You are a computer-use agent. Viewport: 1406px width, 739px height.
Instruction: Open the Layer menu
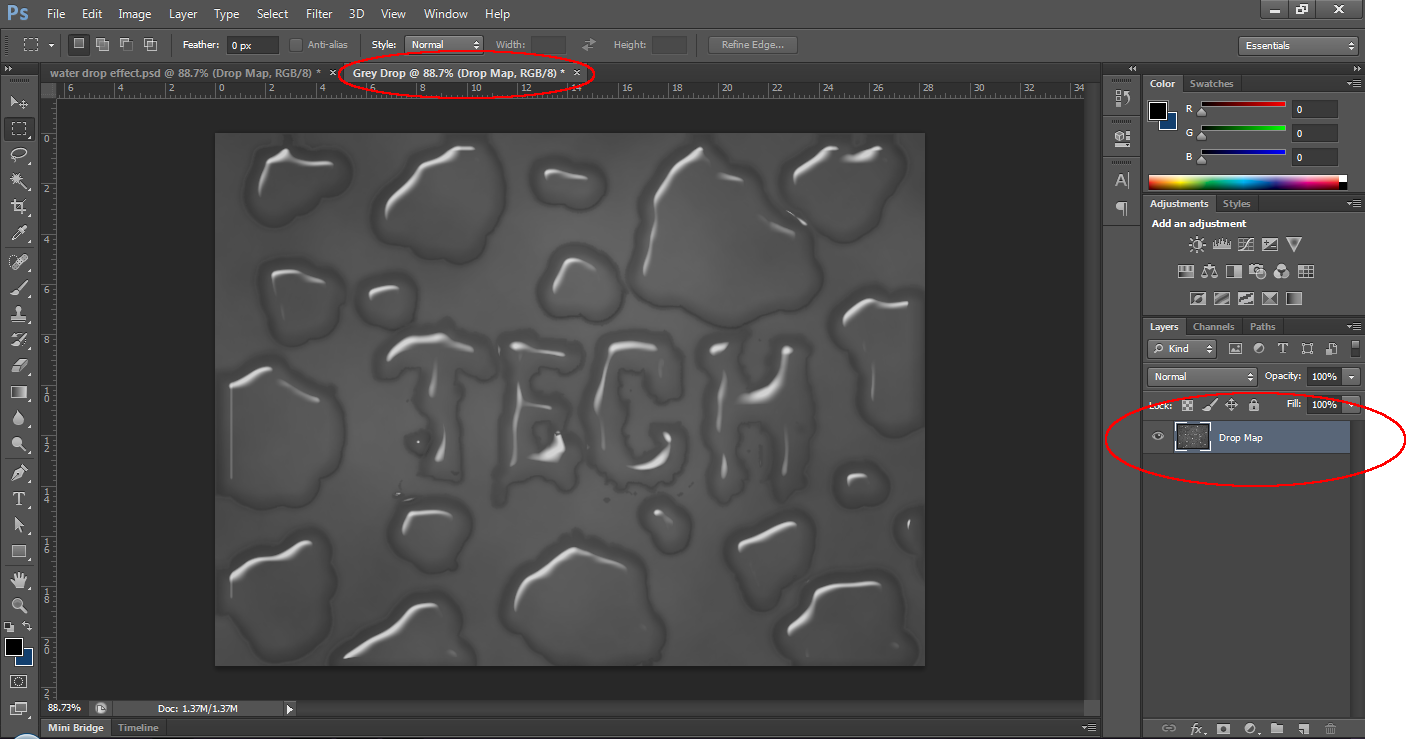183,14
